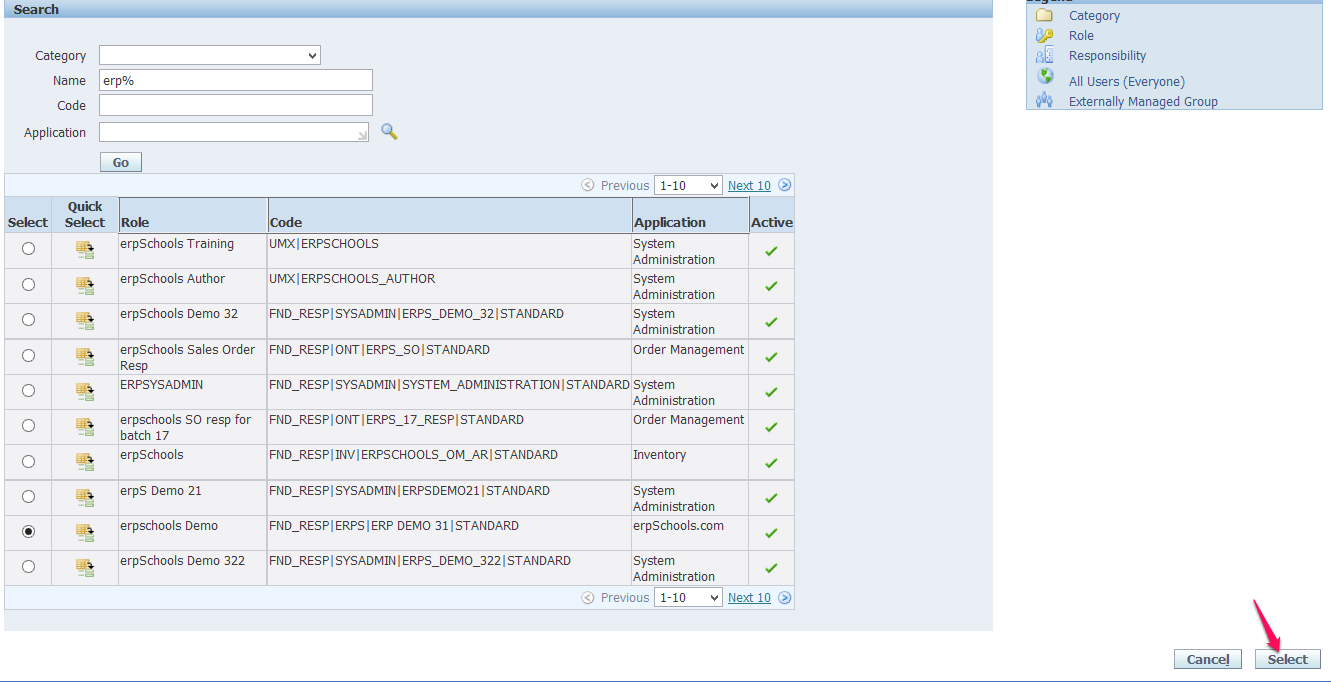The width and height of the screenshot is (1331, 682).
Task: Click the Name input field
Action: [x=236, y=80]
